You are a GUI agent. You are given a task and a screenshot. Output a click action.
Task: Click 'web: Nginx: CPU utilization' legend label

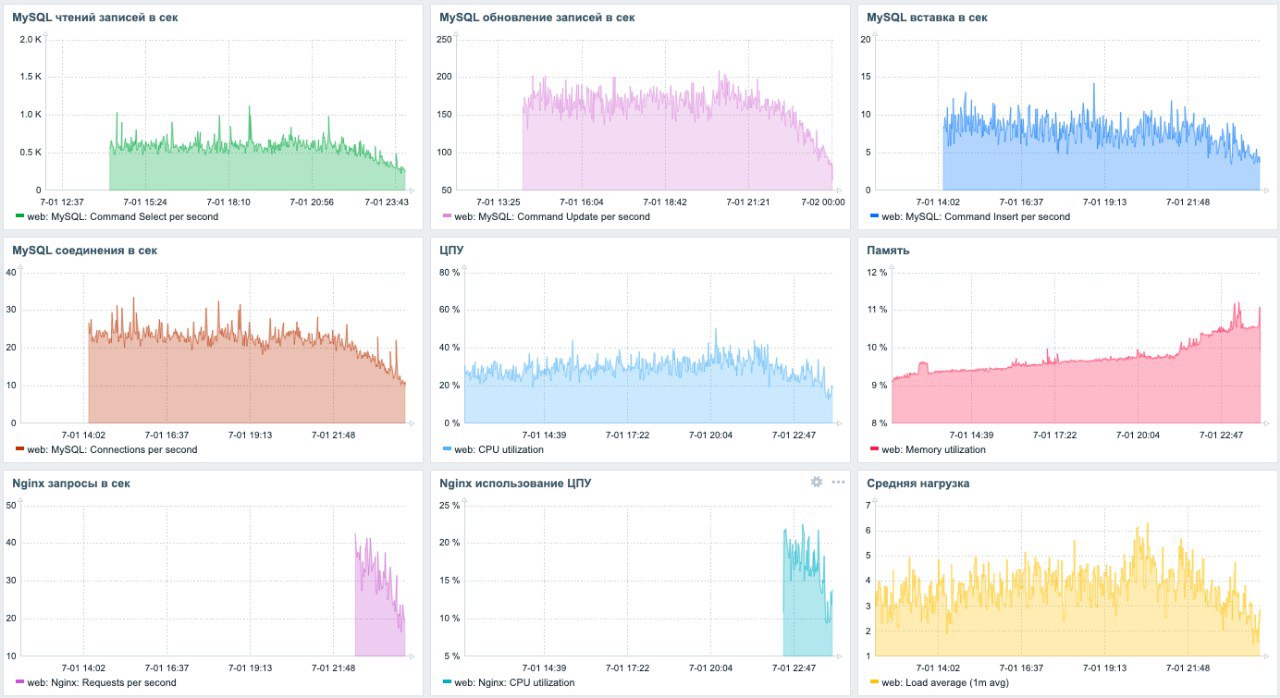514,683
